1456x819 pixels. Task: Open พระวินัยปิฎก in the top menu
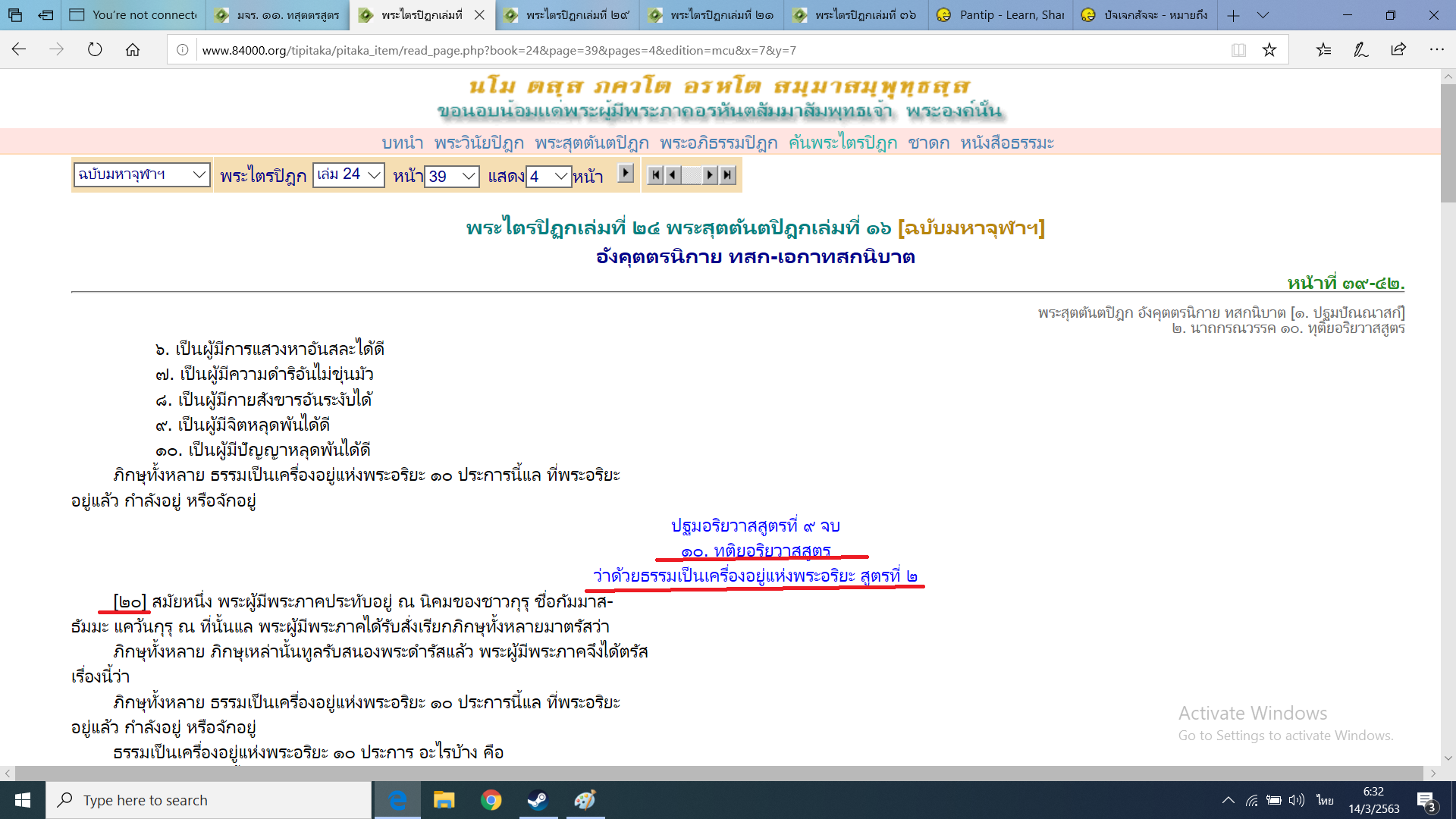tap(479, 143)
